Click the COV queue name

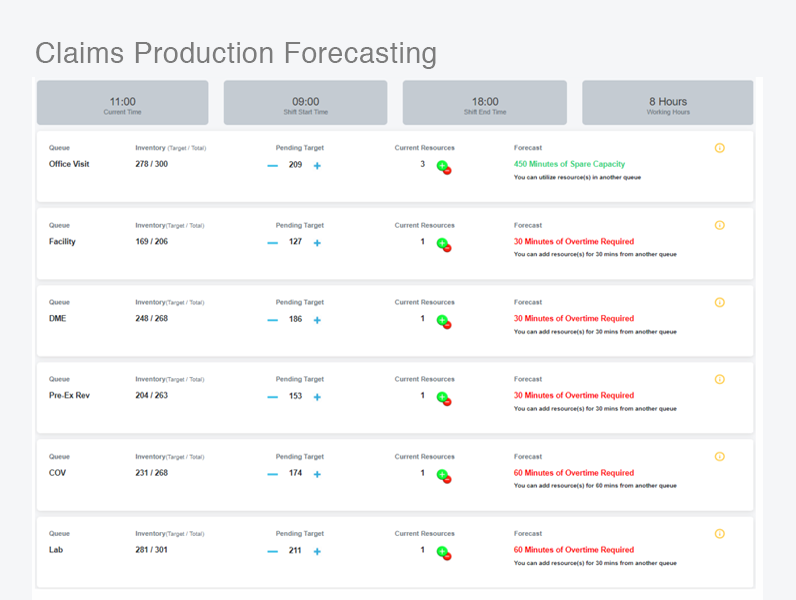pyautogui.click(x=57, y=473)
